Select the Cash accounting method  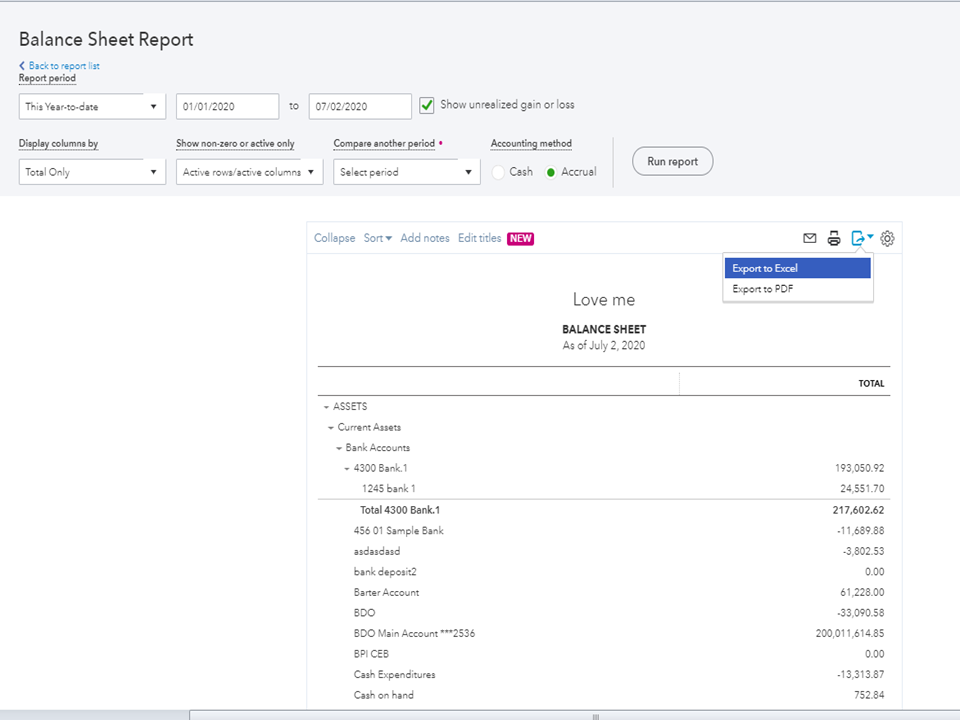pyautogui.click(x=499, y=172)
